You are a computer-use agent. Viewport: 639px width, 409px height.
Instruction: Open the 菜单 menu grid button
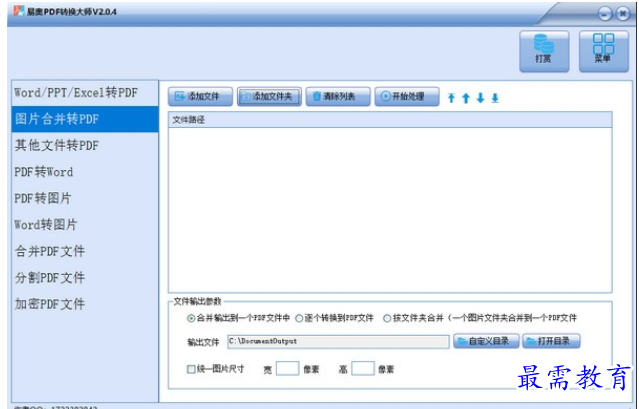[x=604, y=51]
